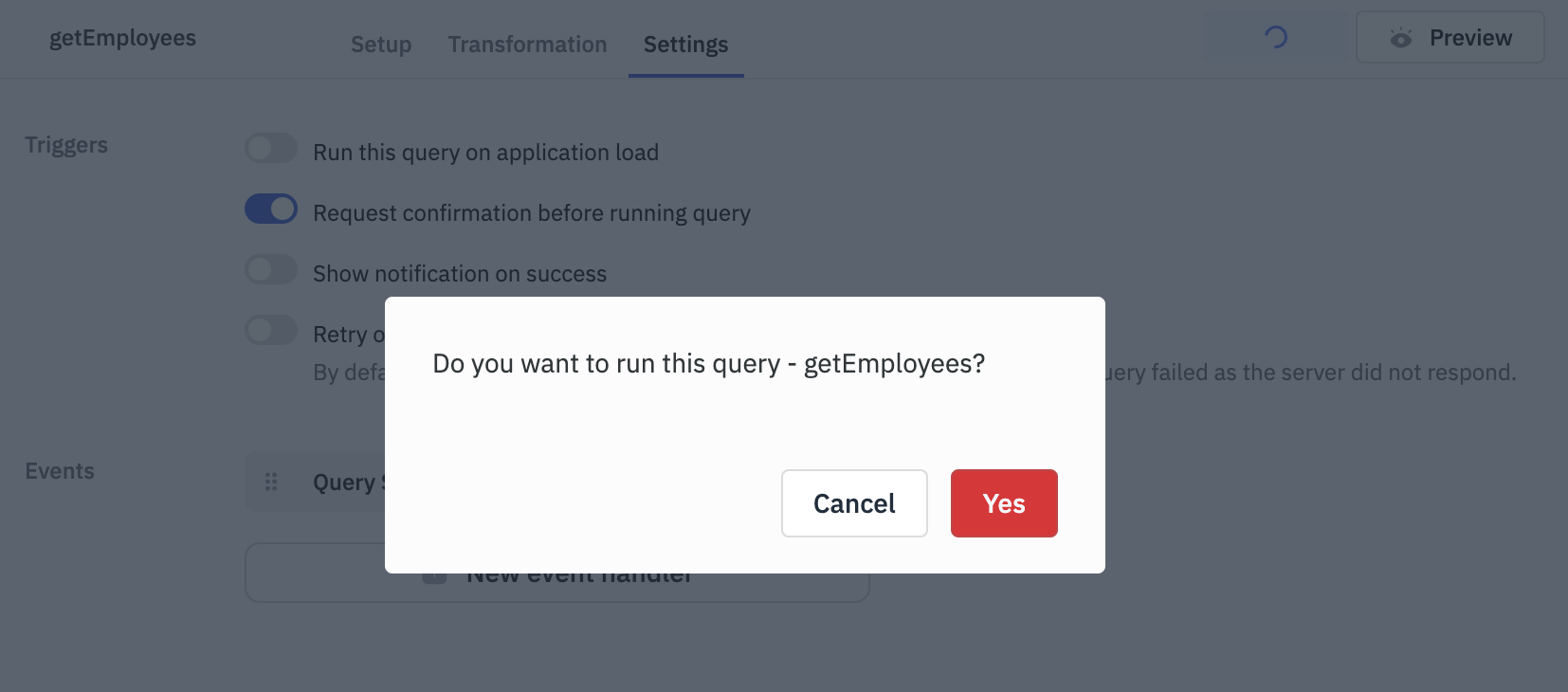Click the plus icon on New event handler
This screenshot has height=692, width=1568.
pos(434,573)
